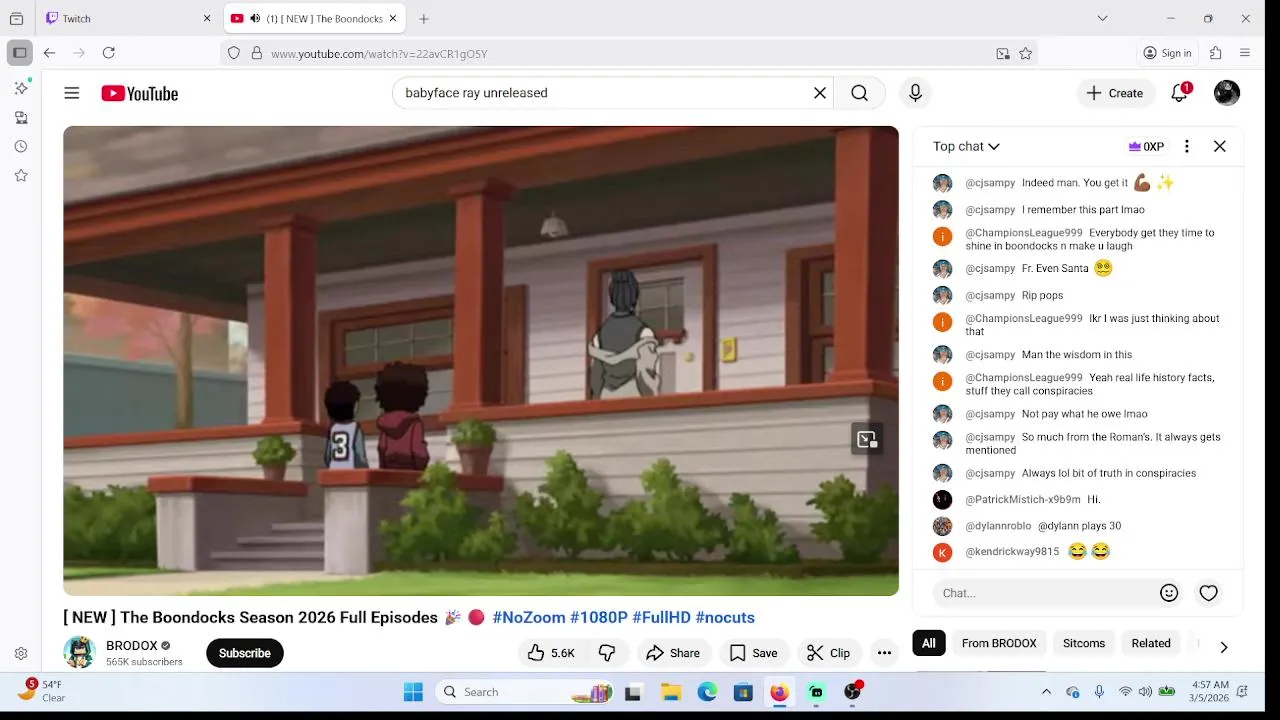Image resolution: width=1280 pixels, height=720 pixels.
Task: Close the Boondocks YouTube tab
Action: coord(392,18)
